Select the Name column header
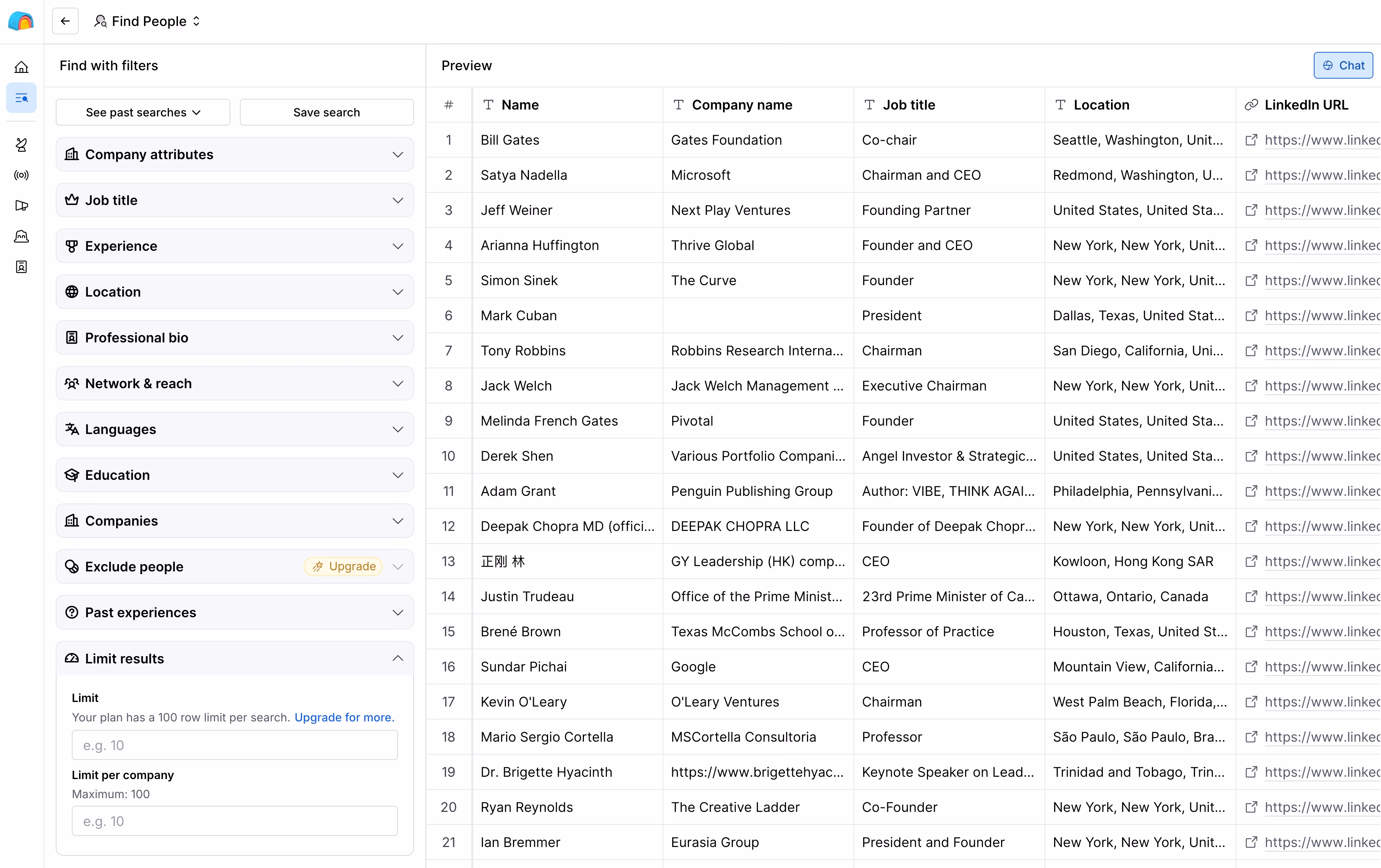Viewport: 1381px width, 868px height. [567, 105]
